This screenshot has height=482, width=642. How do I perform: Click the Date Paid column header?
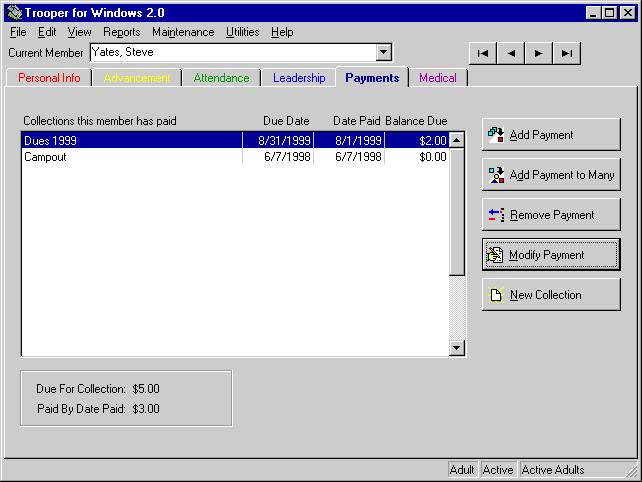pyautogui.click(x=357, y=121)
